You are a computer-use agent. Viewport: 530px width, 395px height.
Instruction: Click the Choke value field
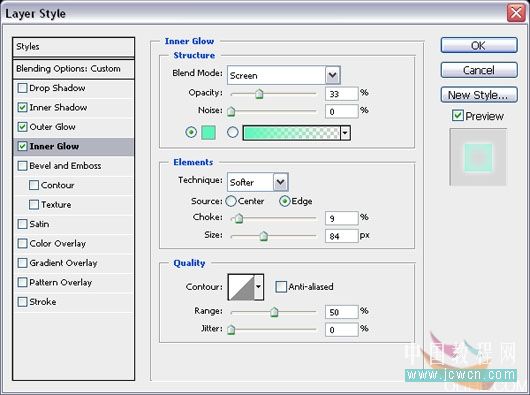click(x=341, y=218)
